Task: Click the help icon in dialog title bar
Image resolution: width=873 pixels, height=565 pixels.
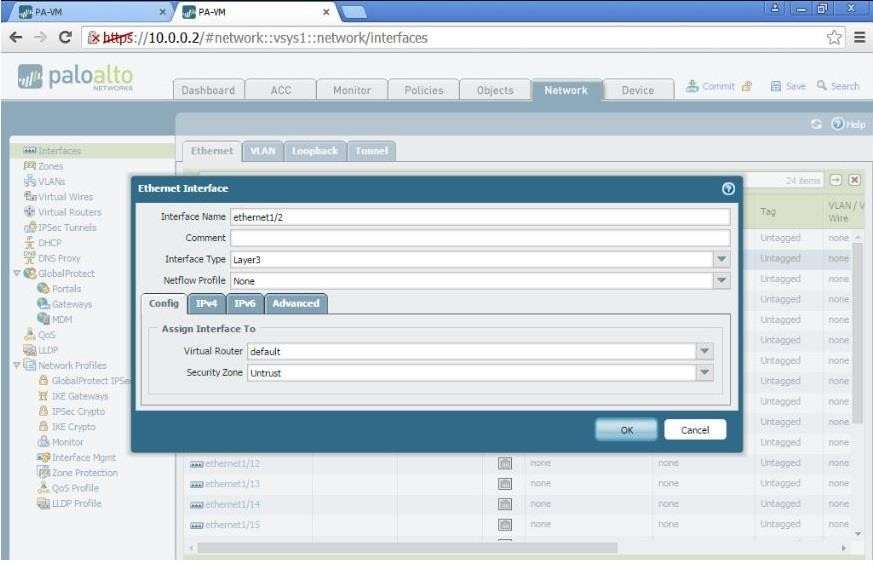Action: [727, 187]
